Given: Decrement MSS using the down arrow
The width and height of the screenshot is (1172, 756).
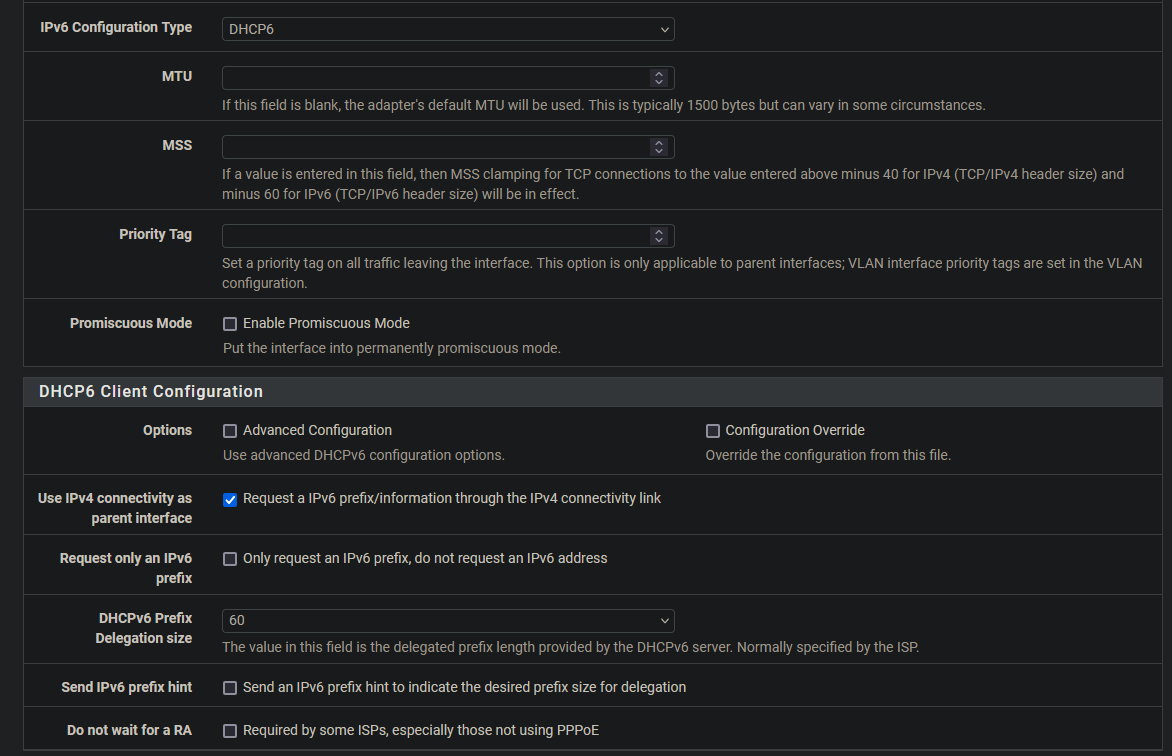Looking at the screenshot, I should [658, 151].
